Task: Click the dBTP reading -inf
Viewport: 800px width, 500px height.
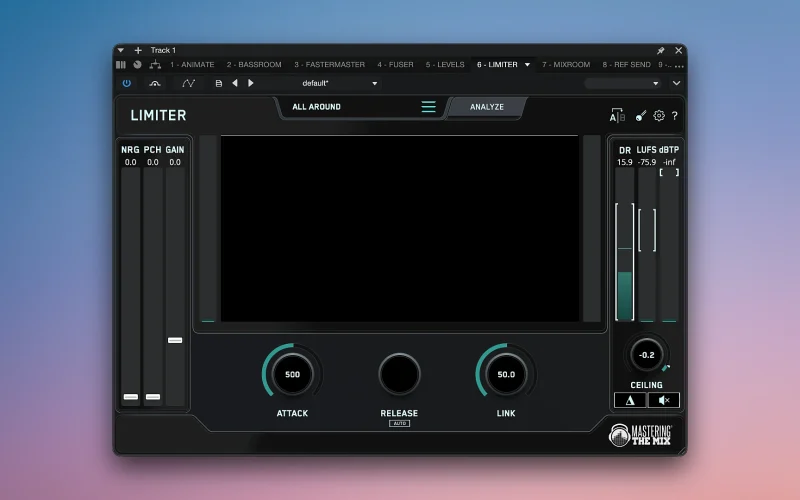Action: click(669, 162)
